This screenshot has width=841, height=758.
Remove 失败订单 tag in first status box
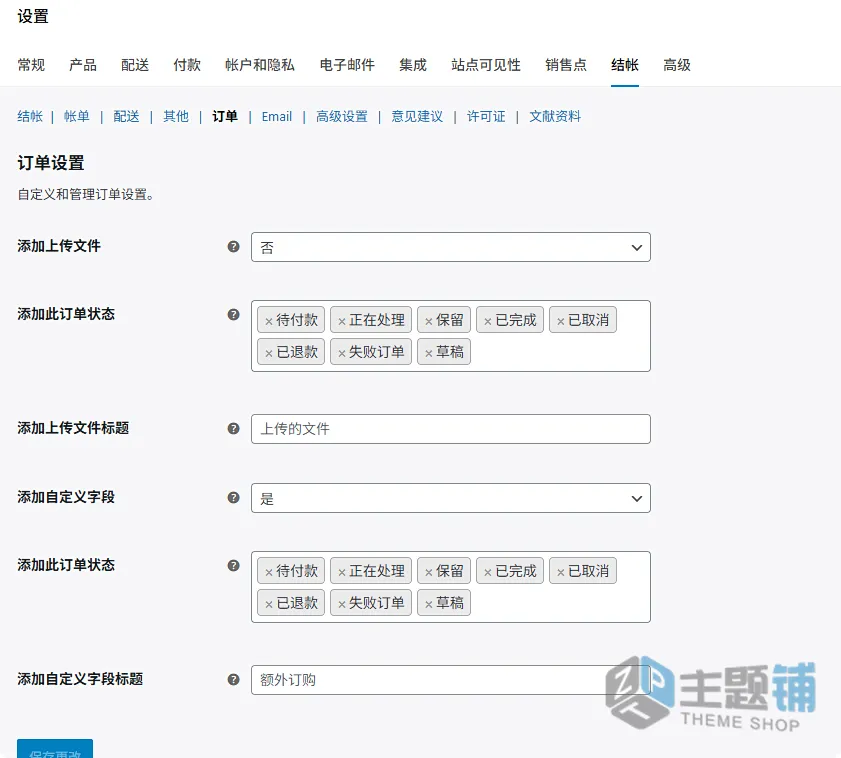[342, 353]
